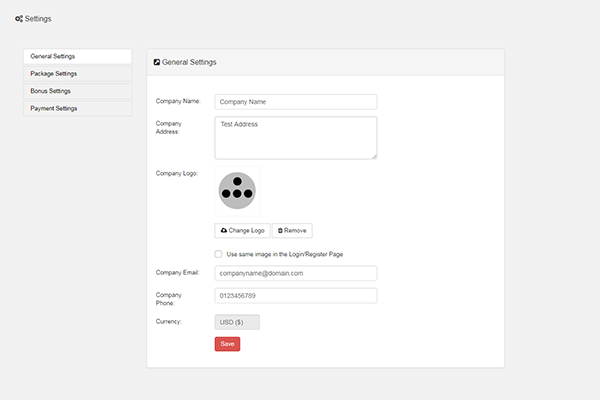Click the trash icon on Remove button
Viewport: 600px width, 400px height.
click(x=280, y=230)
